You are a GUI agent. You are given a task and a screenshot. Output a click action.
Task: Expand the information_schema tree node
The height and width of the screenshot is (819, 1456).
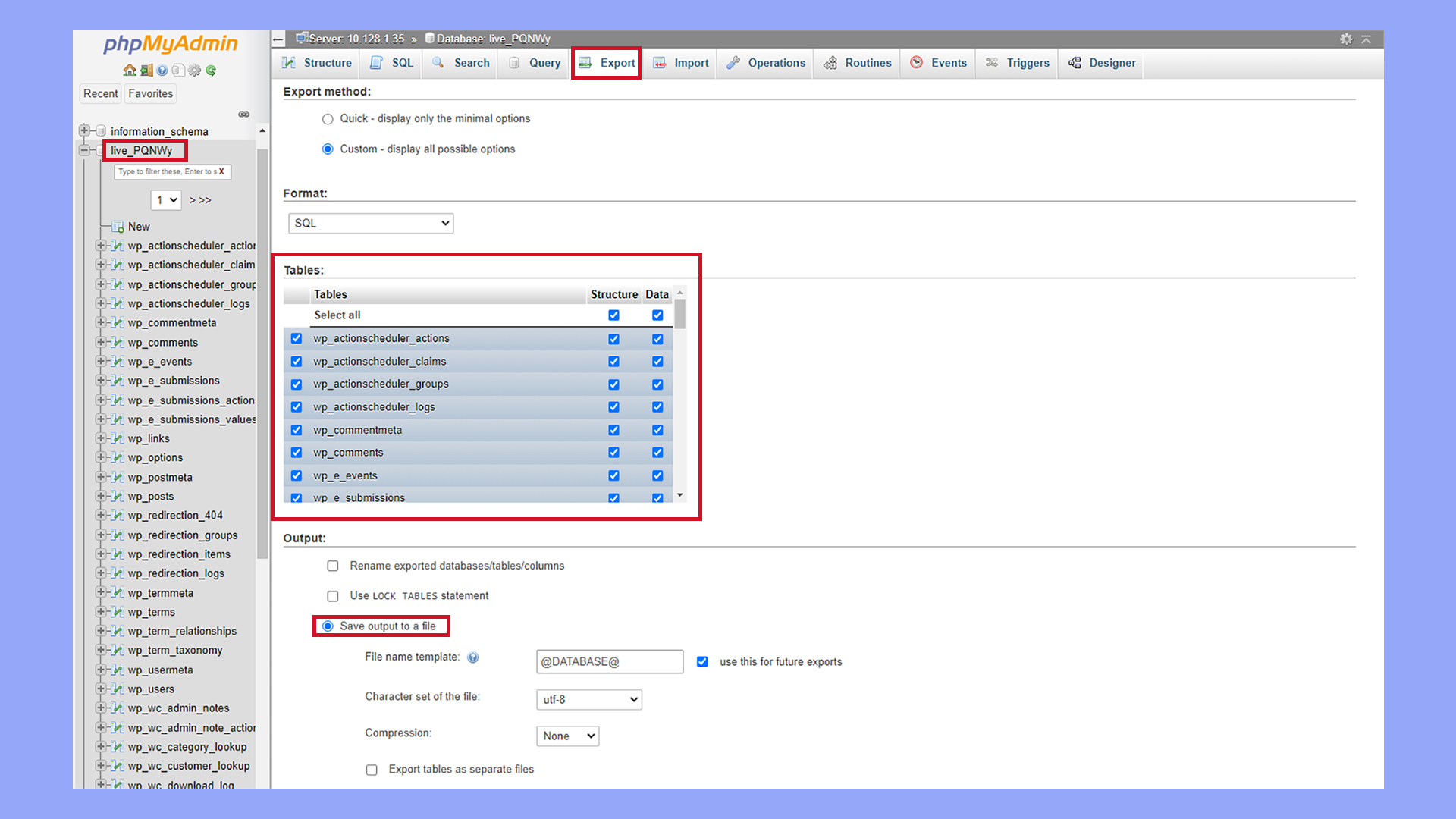[x=84, y=130]
